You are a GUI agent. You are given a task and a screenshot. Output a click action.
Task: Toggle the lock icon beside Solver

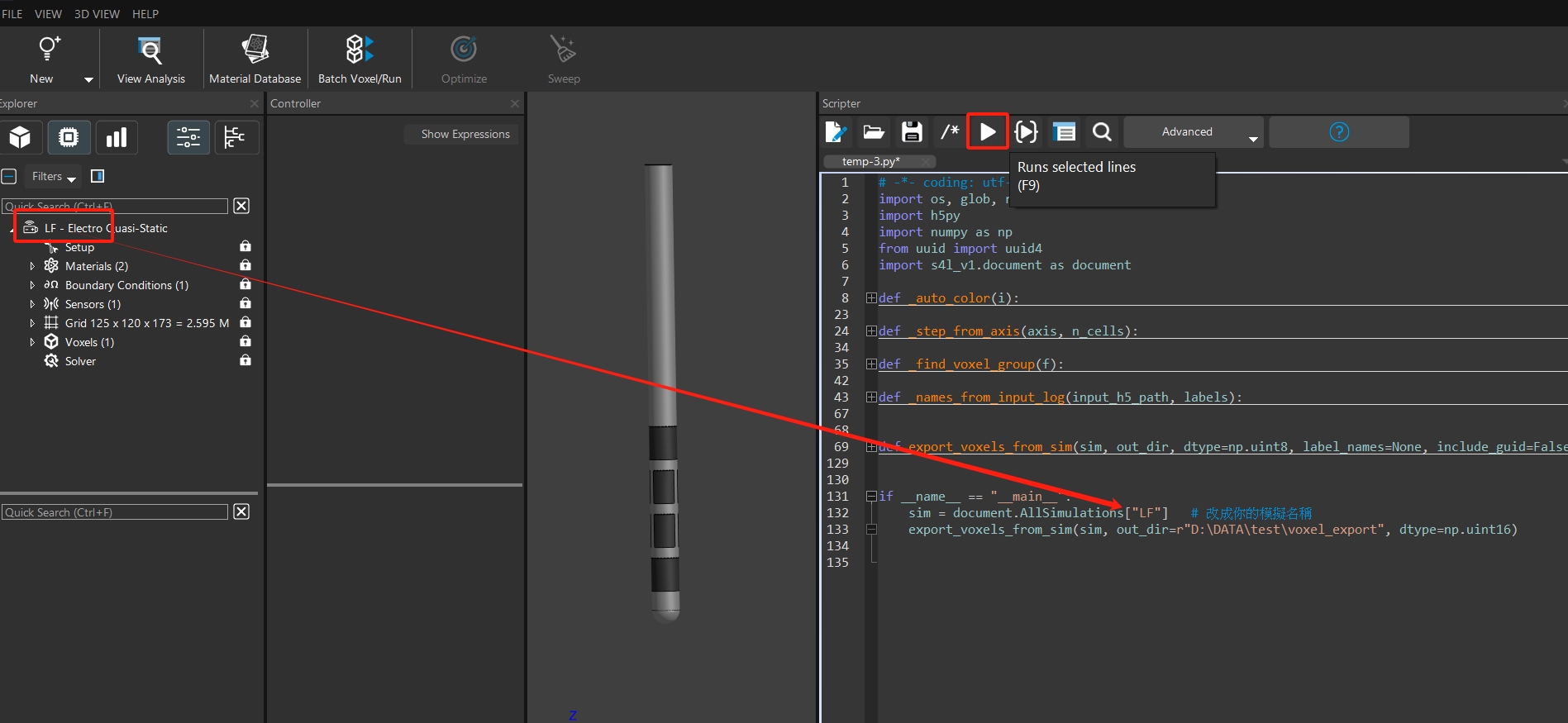point(245,360)
